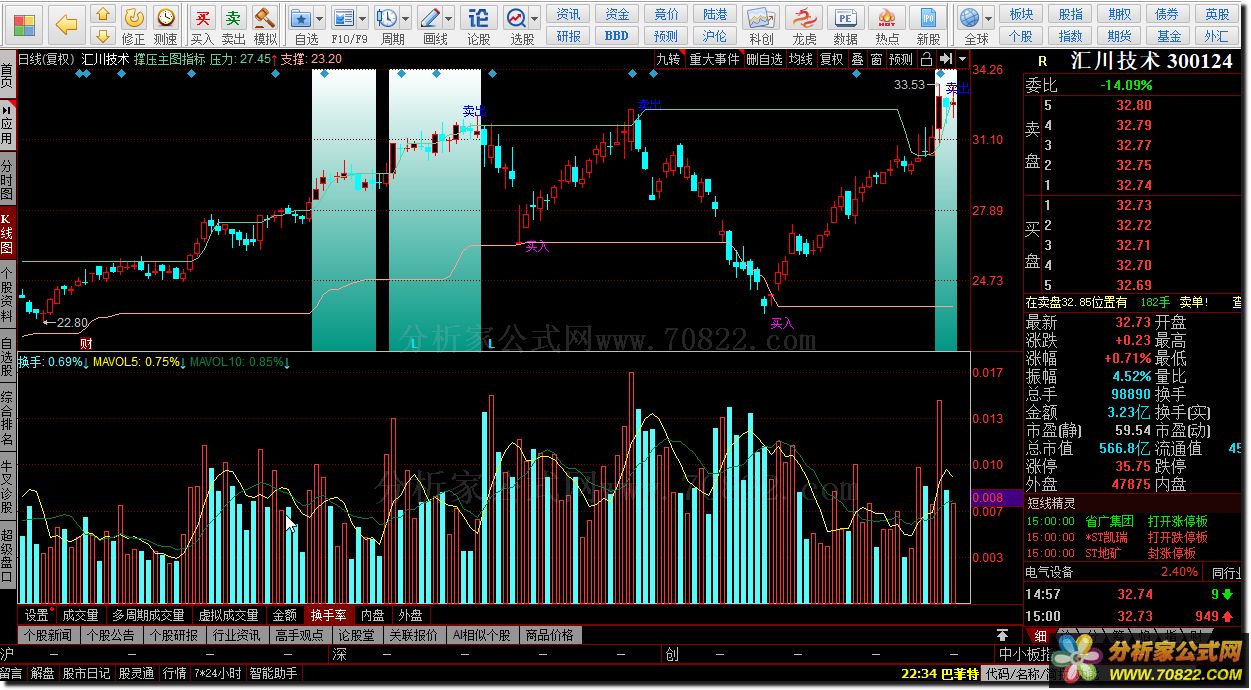The height and width of the screenshot is (690, 1251).
Task: Expand the 选股 dropdown arrow
Action: click(535, 19)
